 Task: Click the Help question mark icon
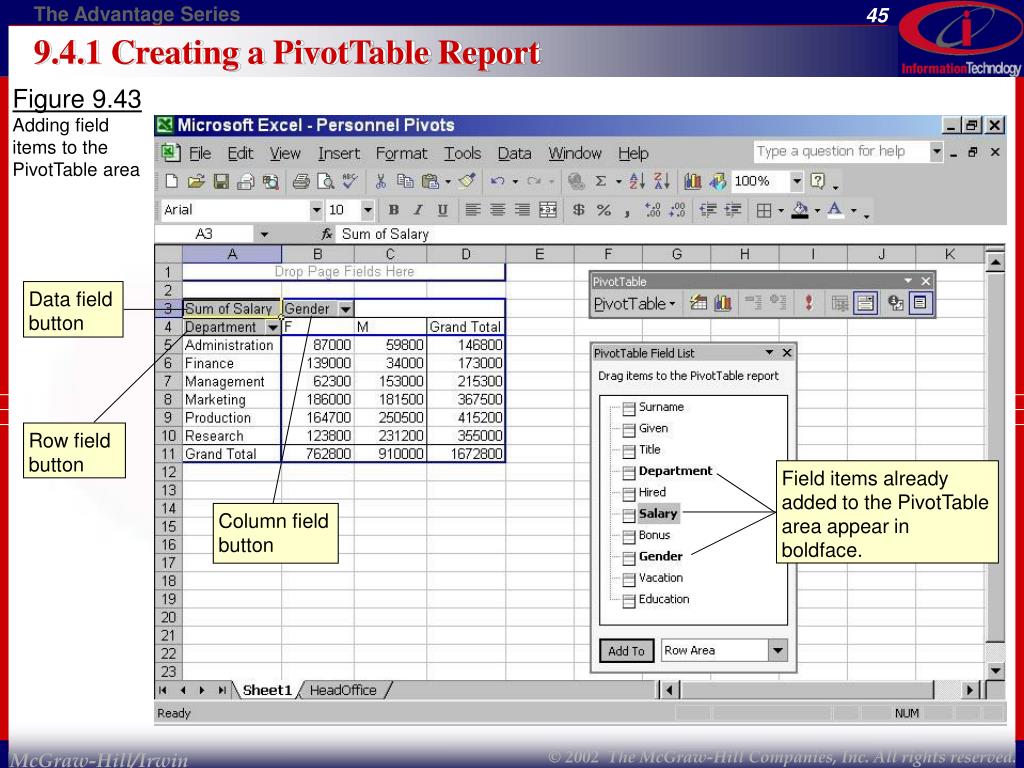818,181
